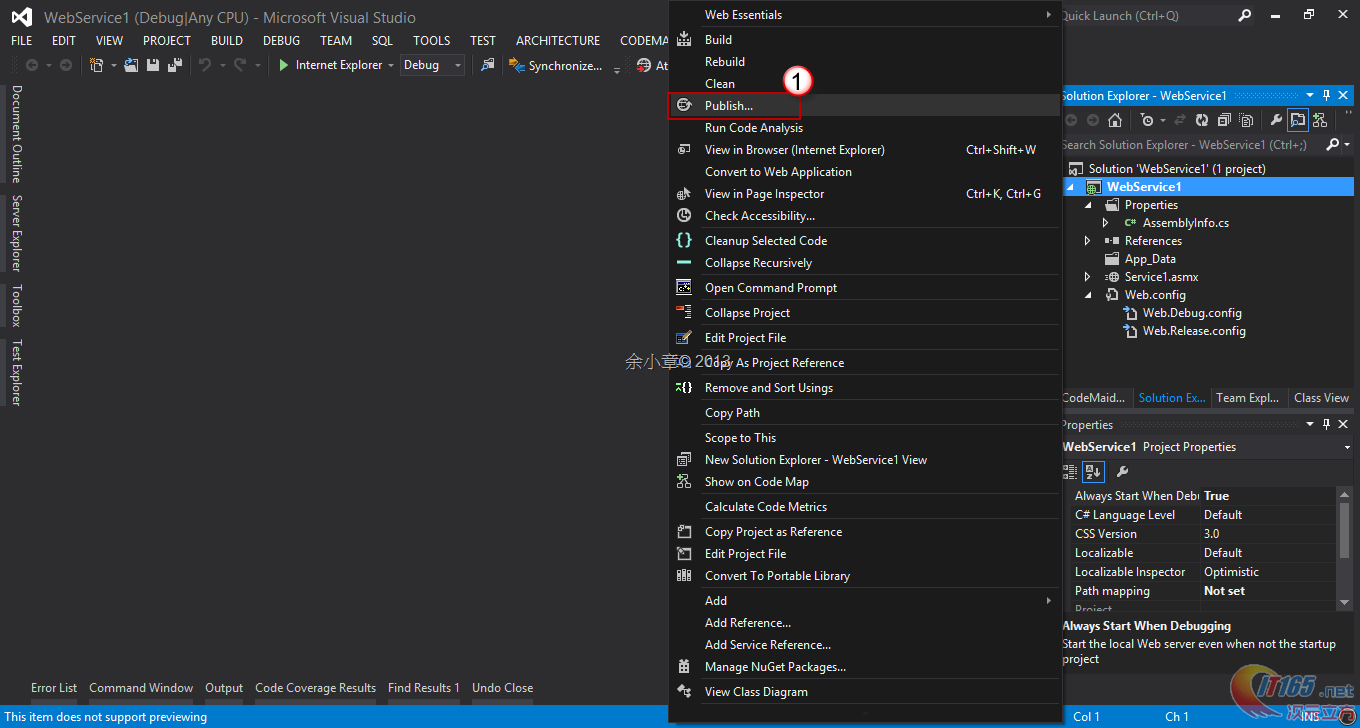The width and height of the screenshot is (1360, 728).
Task: Pin the Solution Explorer panel with pushpin icon
Action: (1327, 95)
